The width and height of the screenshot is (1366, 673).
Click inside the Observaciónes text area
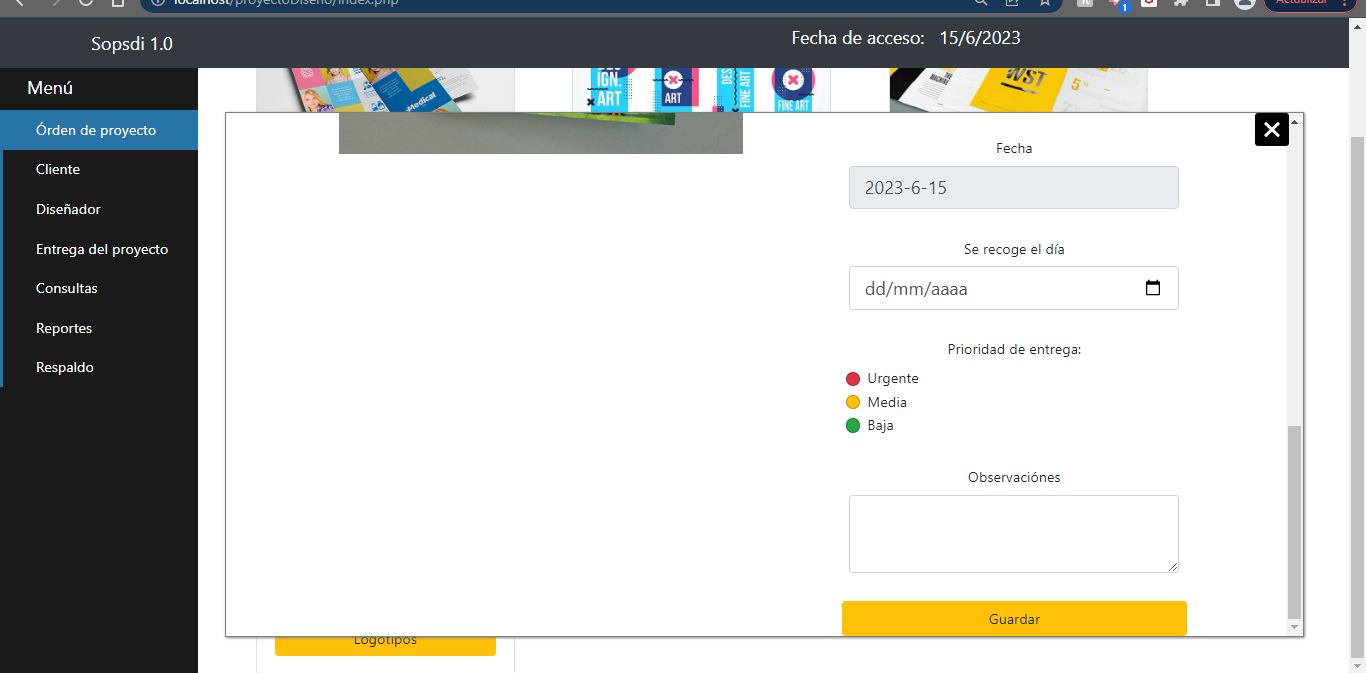1013,533
